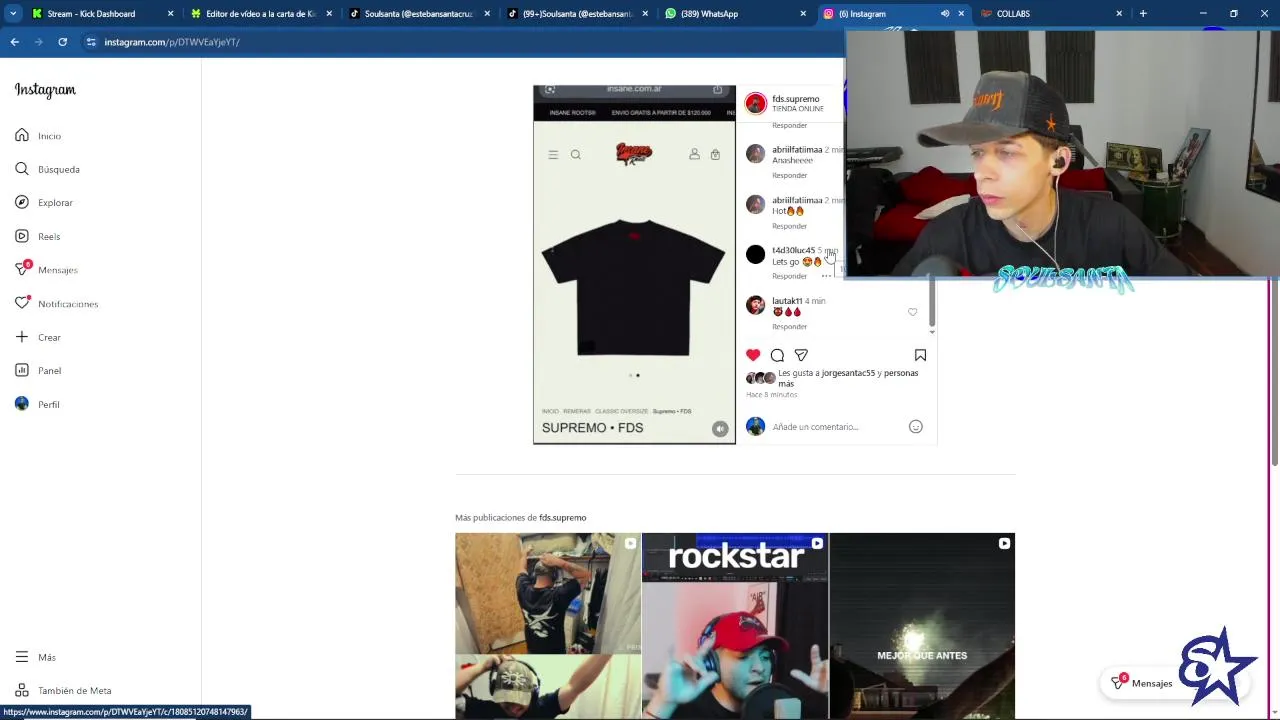Open the fds.supremo profile link
This screenshot has width=1280, height=720.
pyautogui.click(x=795, y=99)
